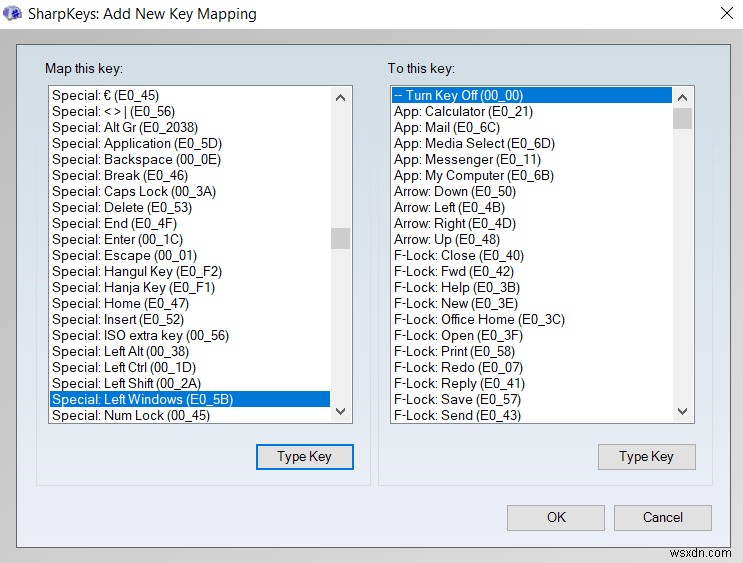Screen dimensions: 743x563
Task: Click the scrollbar thumb of the To this key list
Action: click(682, 118)
